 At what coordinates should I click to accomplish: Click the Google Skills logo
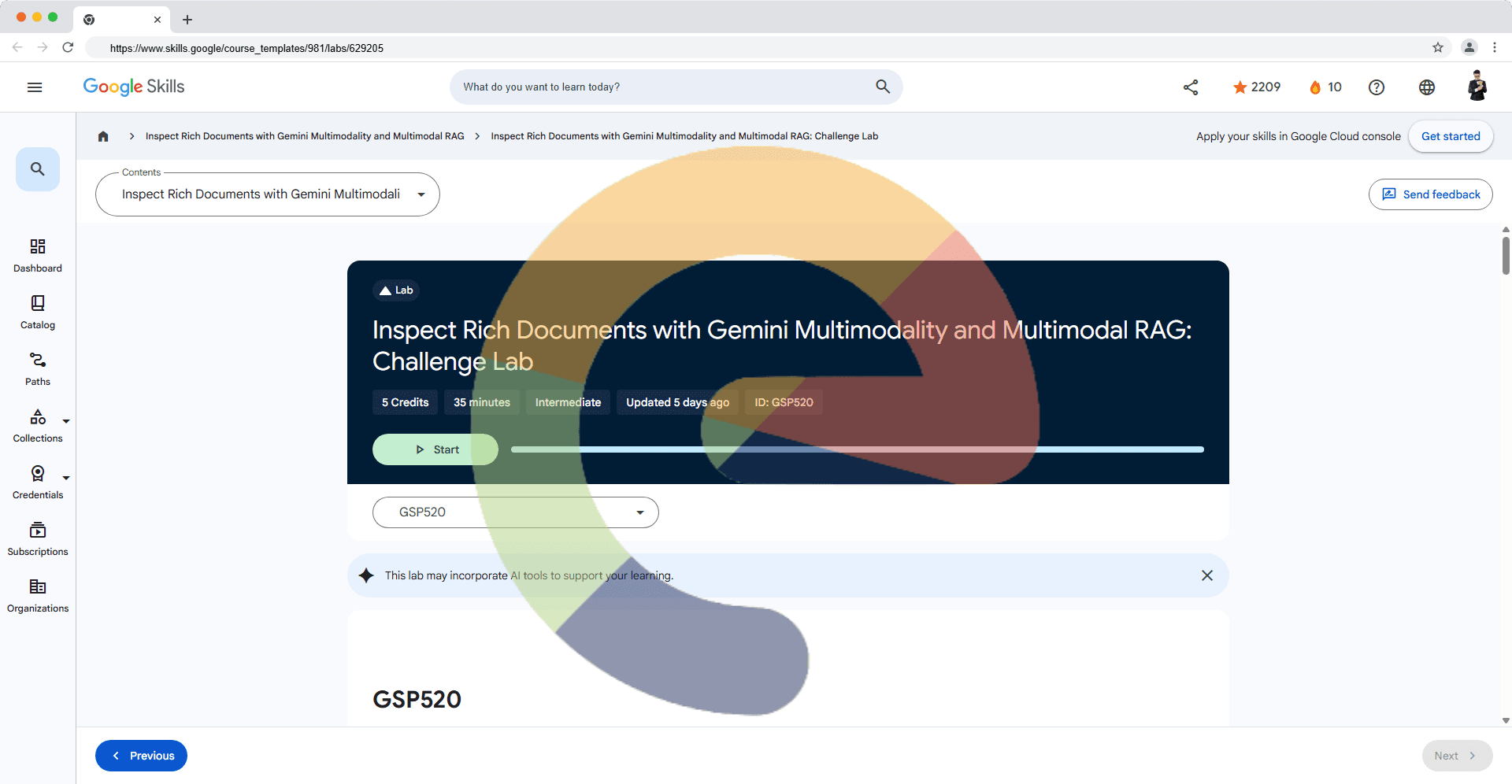[134, 87]
